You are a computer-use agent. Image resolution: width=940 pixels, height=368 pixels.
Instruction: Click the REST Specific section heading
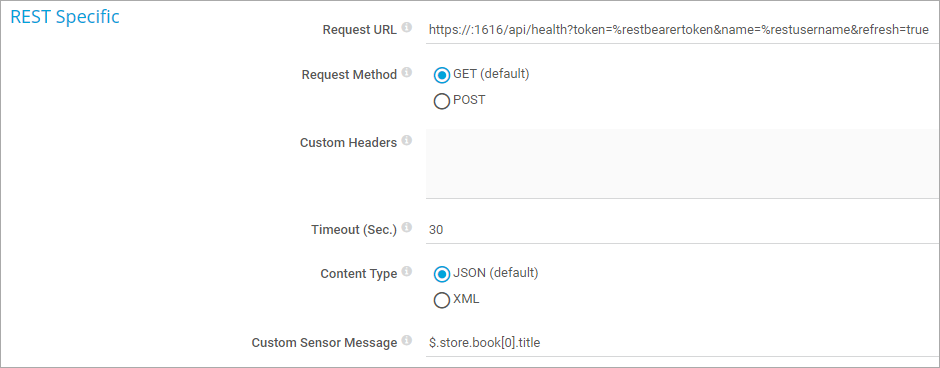tap(65, 17)
